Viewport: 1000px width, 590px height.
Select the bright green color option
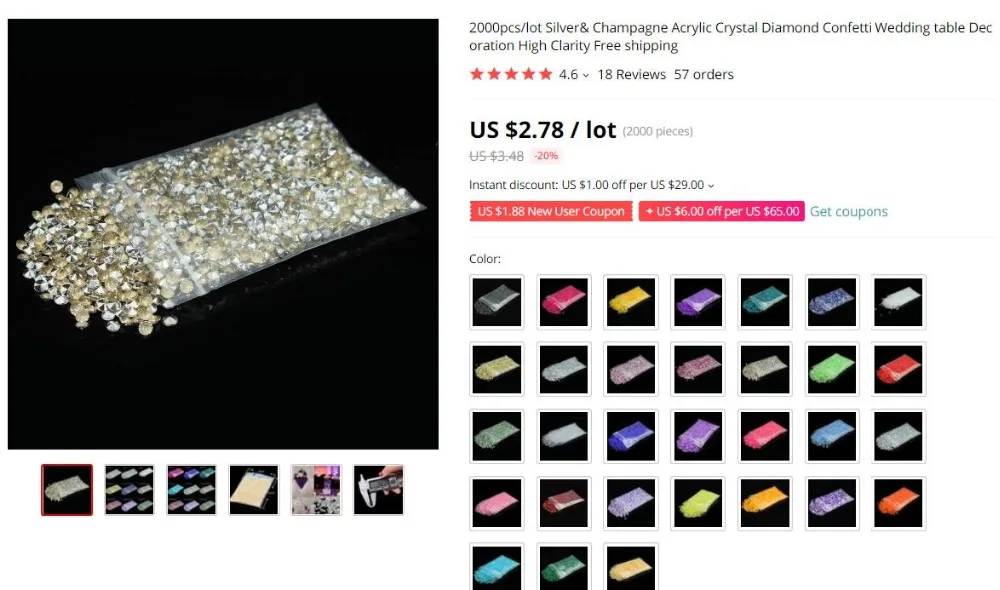832,369
